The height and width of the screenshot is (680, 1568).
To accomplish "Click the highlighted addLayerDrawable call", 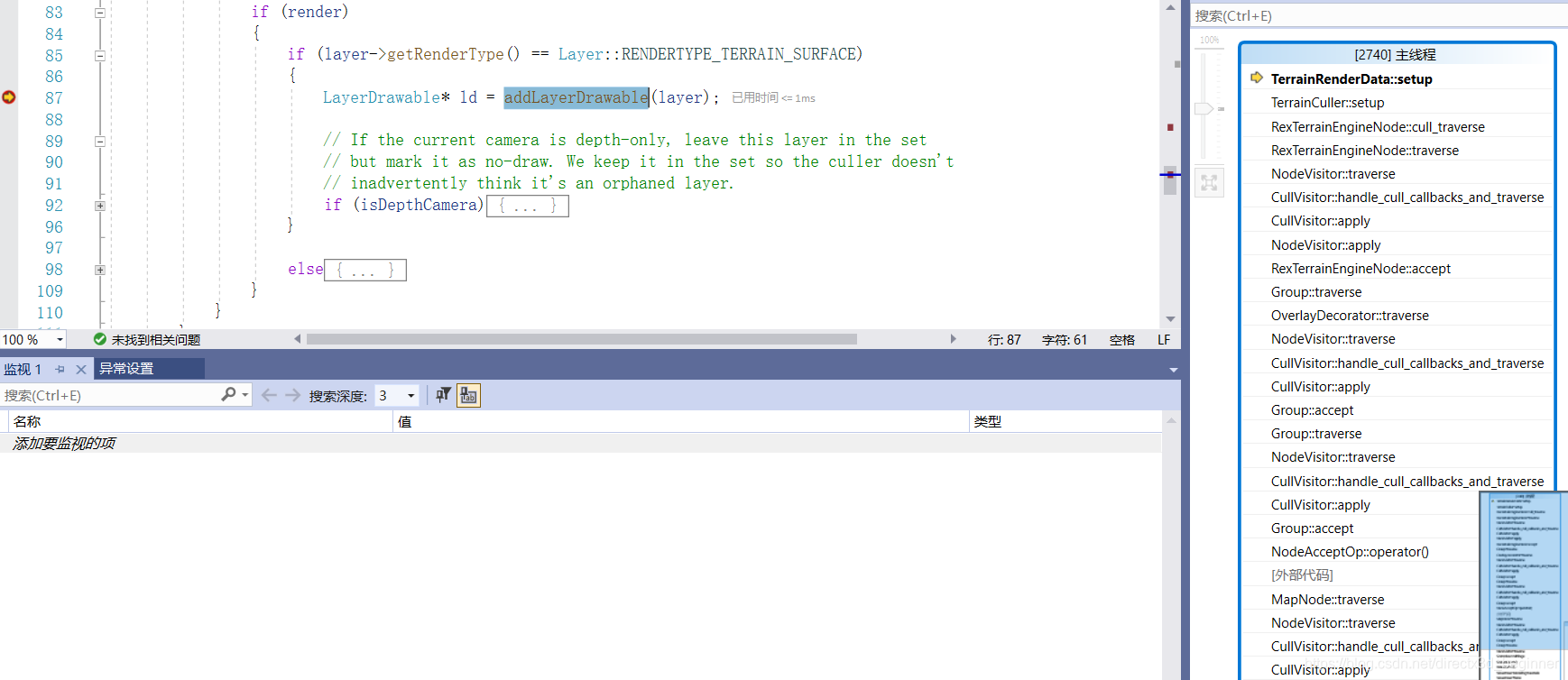I will (x=576, y=97).
